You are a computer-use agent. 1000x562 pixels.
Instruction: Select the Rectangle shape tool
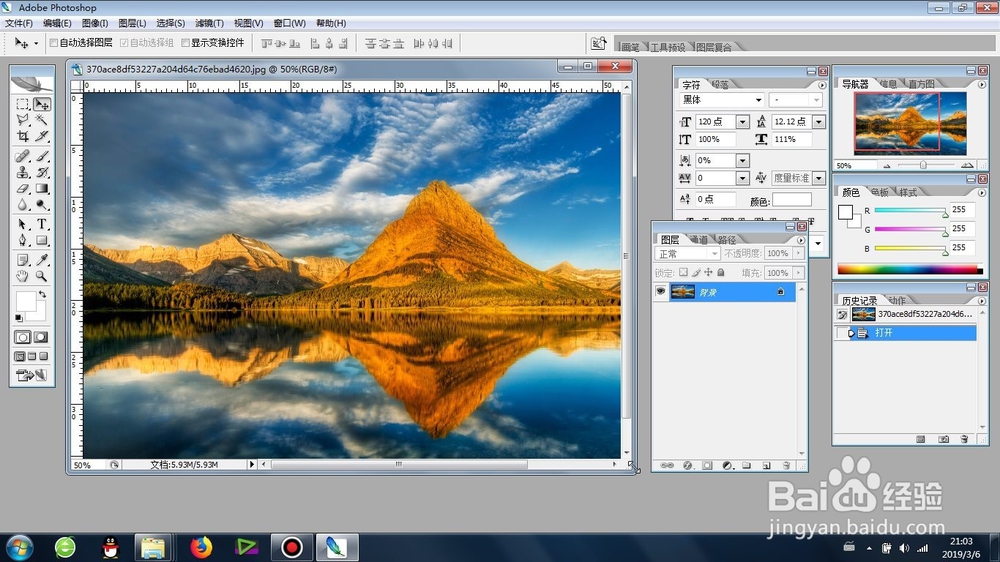[x=42, y=240]
